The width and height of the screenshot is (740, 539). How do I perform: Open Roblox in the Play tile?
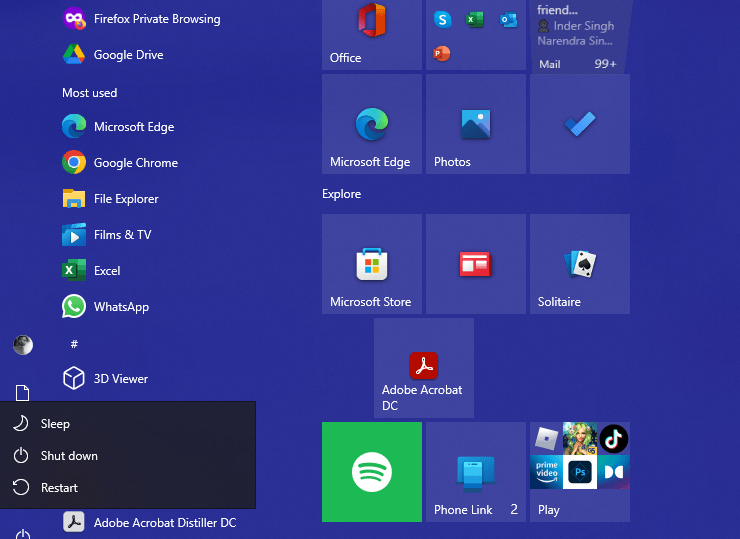(547, 438)
